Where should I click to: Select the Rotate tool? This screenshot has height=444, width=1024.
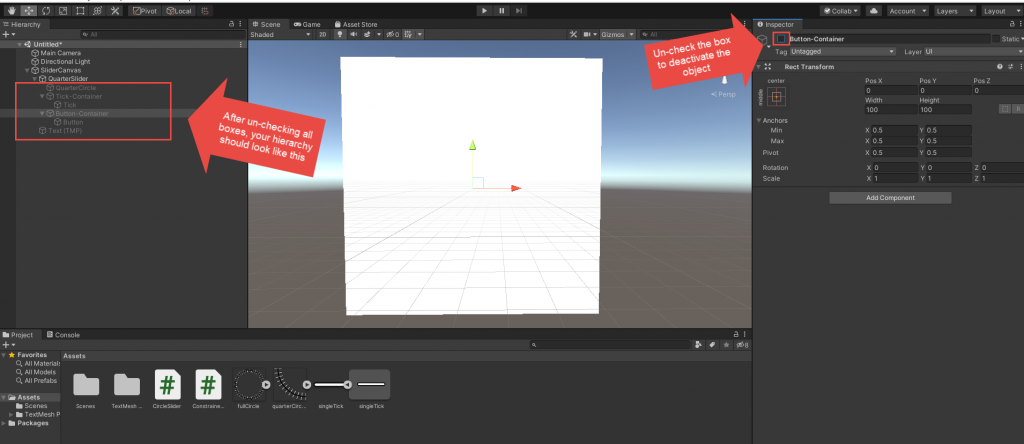(x=46, y=11)
